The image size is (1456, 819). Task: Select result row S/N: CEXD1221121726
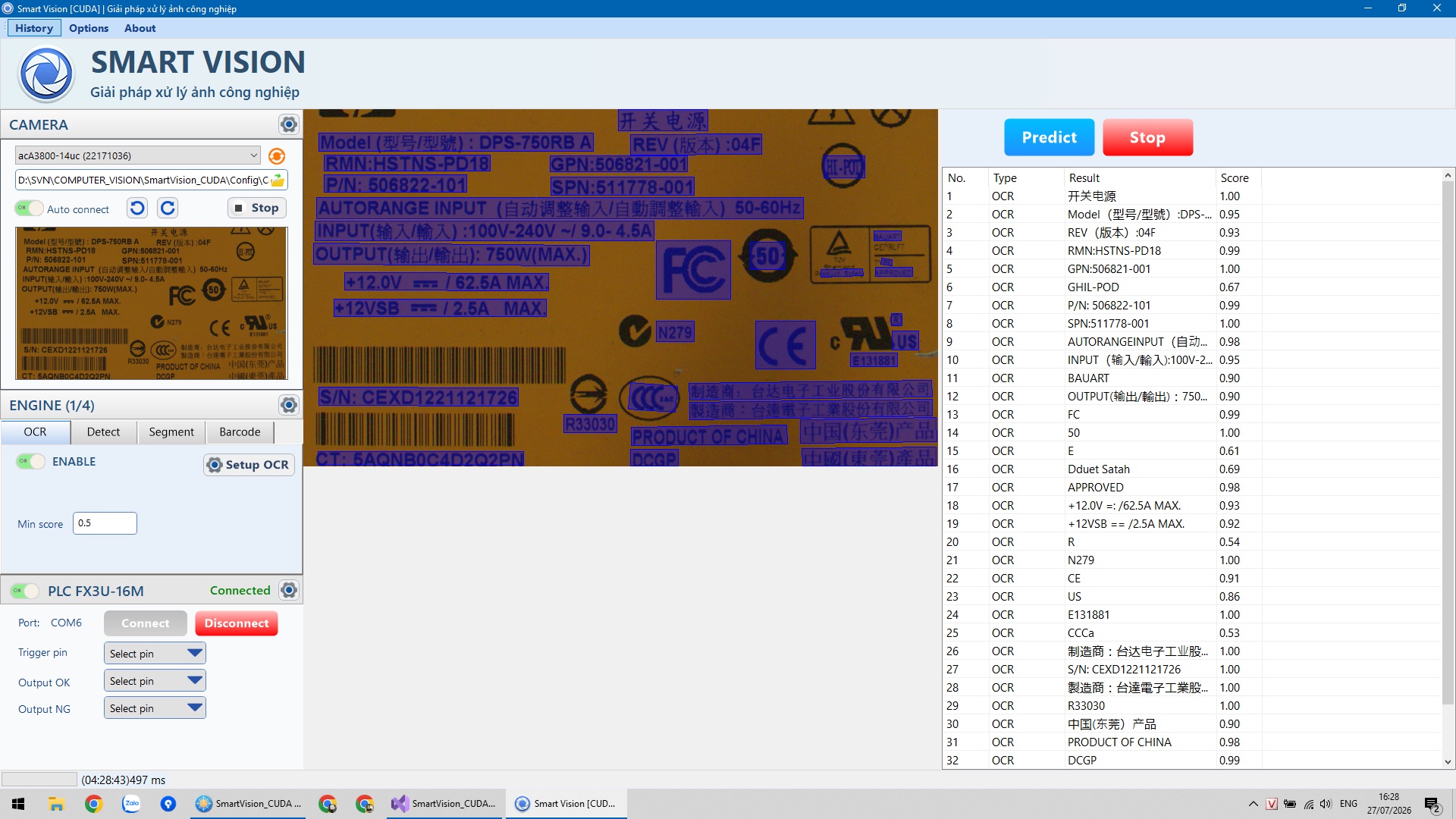point(1191,669)
